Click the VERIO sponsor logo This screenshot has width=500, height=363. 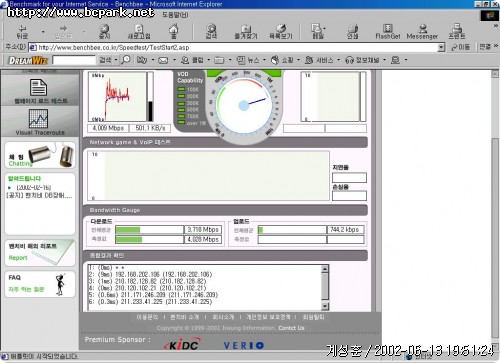pos(244,345)
